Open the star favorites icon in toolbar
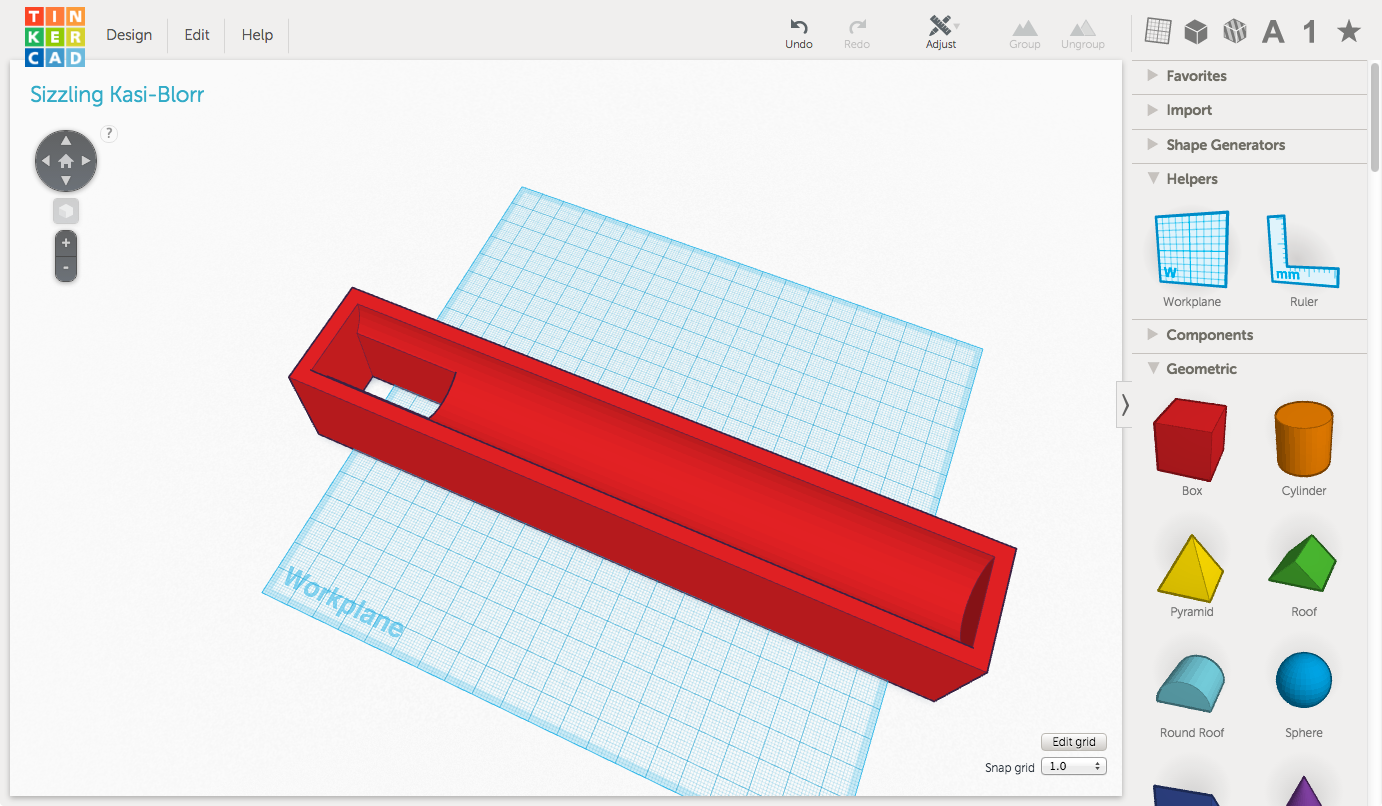Screen dimensions: 1382x806 pyautogui.click(x=1348, y=32)
